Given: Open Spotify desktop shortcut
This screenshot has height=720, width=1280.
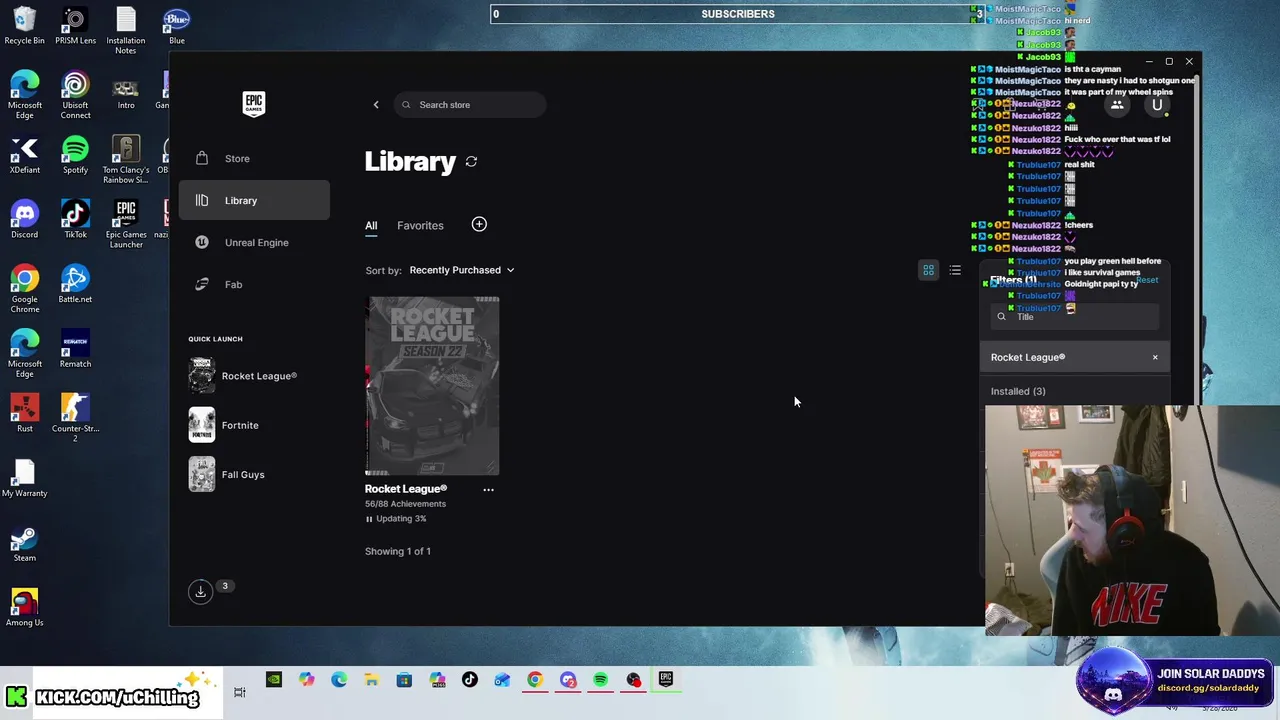Looking at the screenshot, I should tap(75, 156).
